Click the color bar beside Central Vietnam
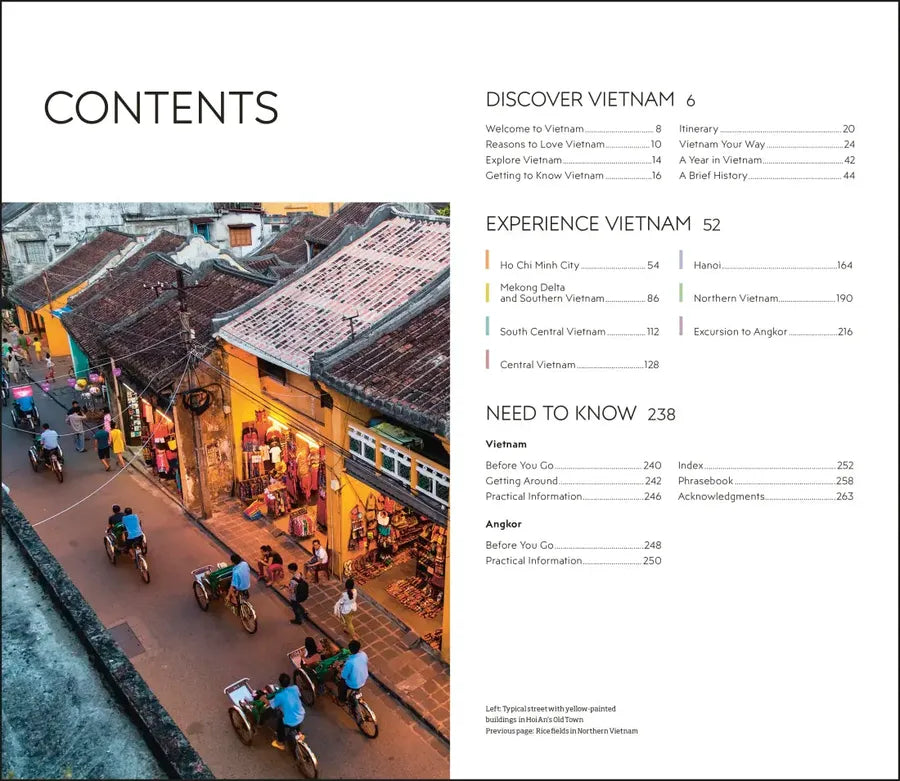 pos(488,359)
